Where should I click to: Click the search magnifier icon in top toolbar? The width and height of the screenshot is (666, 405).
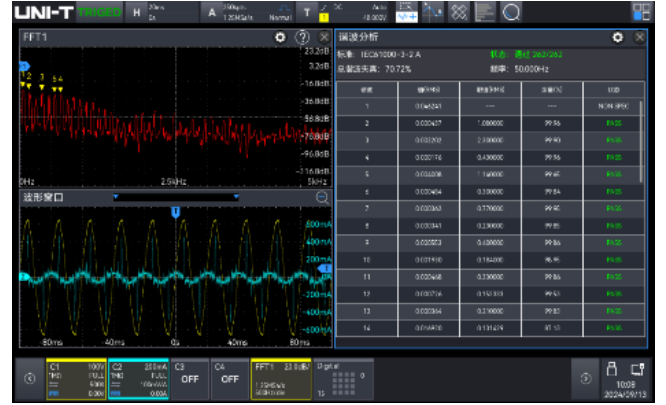[x=511, y=12]
